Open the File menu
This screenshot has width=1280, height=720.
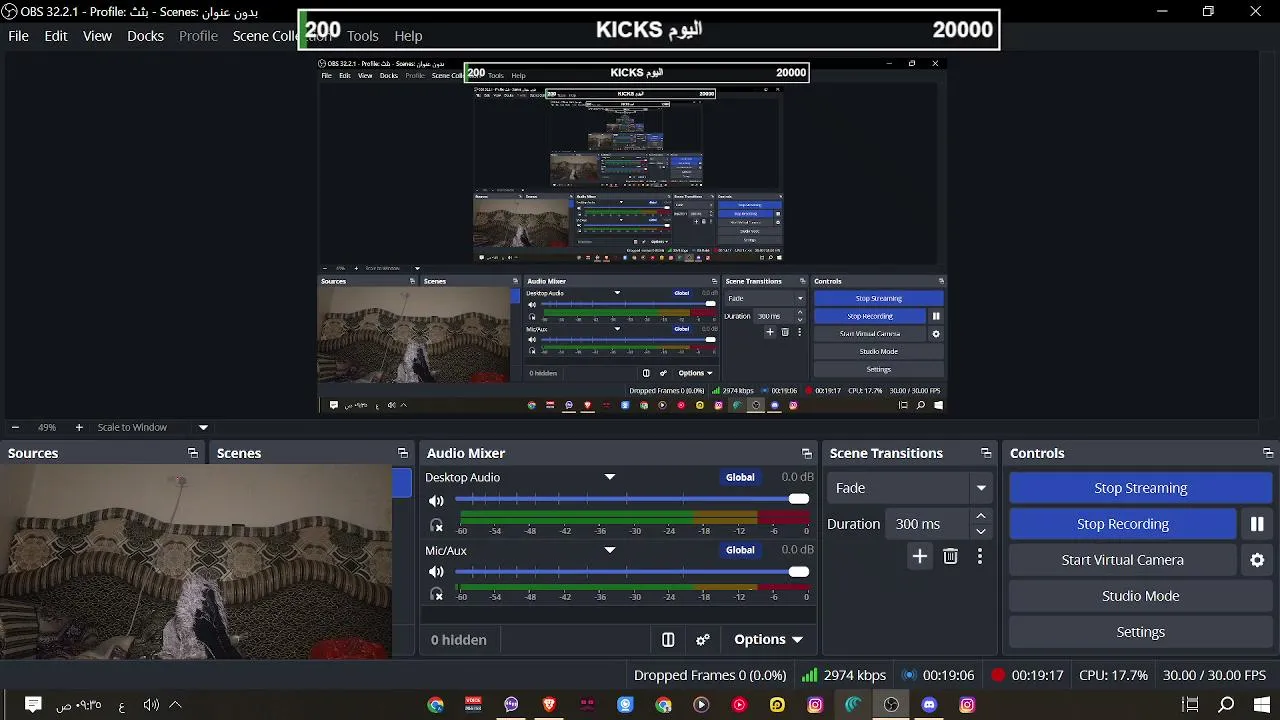pos(18,35)
